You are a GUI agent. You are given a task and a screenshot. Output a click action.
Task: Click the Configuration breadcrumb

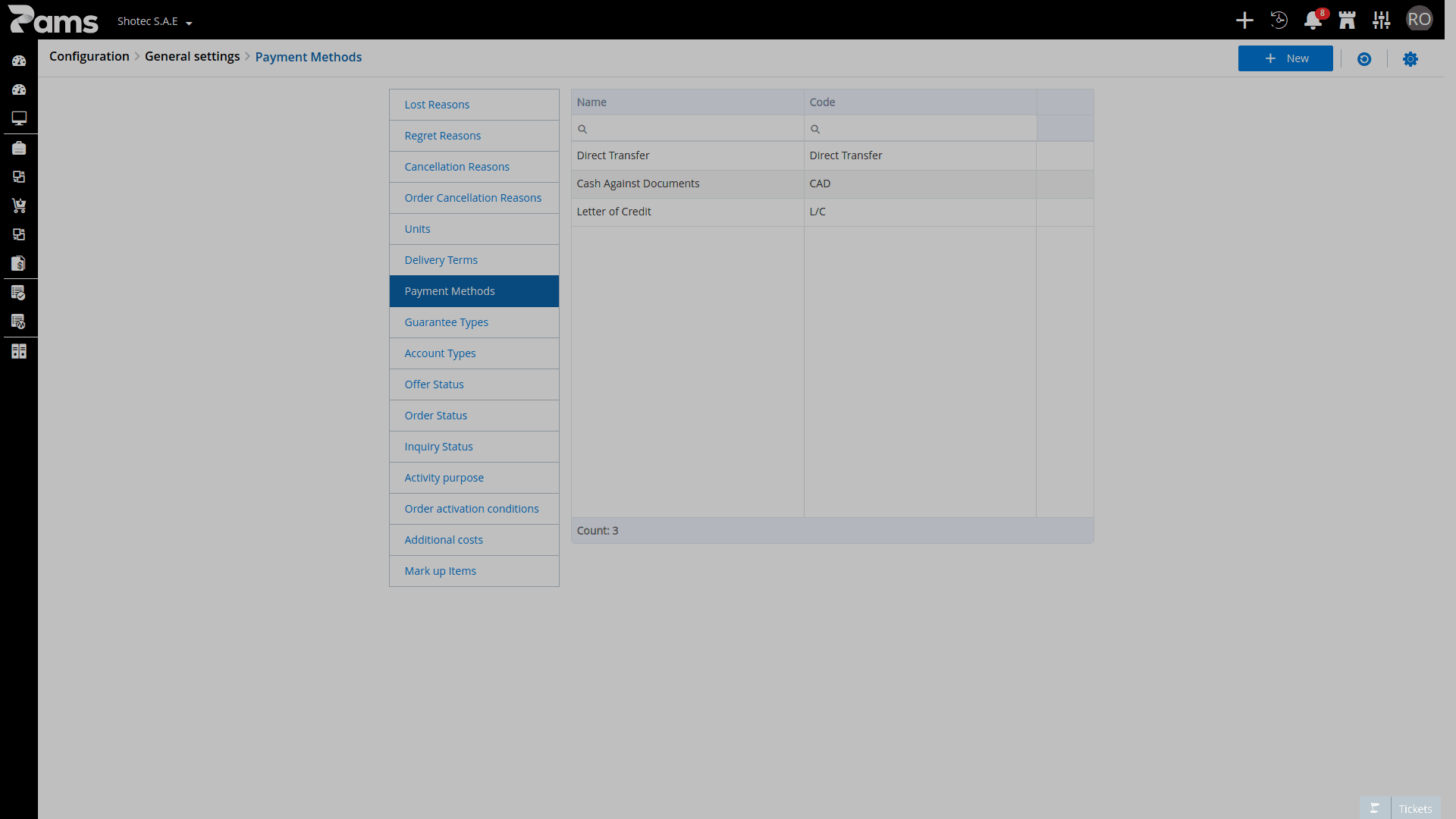point(89,56)
